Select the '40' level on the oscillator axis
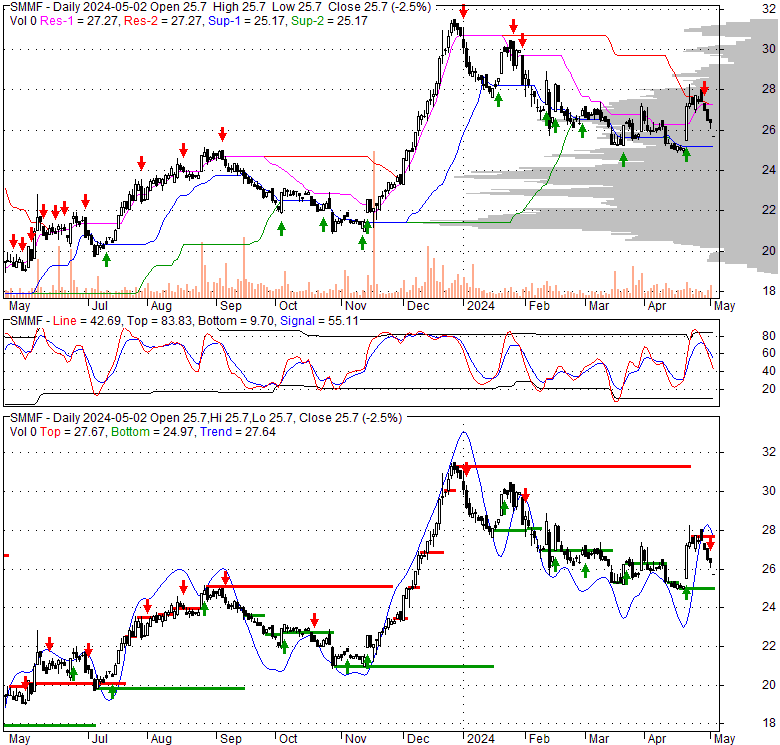 click(769, 371)
